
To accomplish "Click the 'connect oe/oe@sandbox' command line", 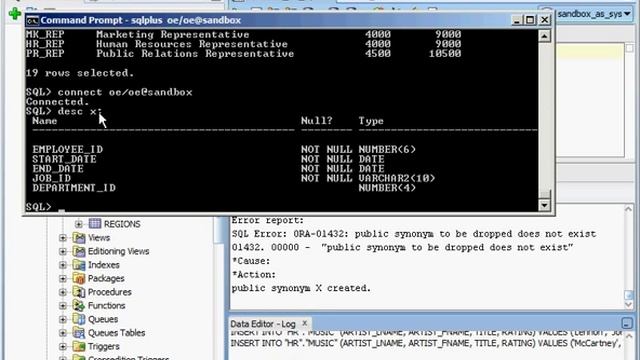I will coord(109,92).
